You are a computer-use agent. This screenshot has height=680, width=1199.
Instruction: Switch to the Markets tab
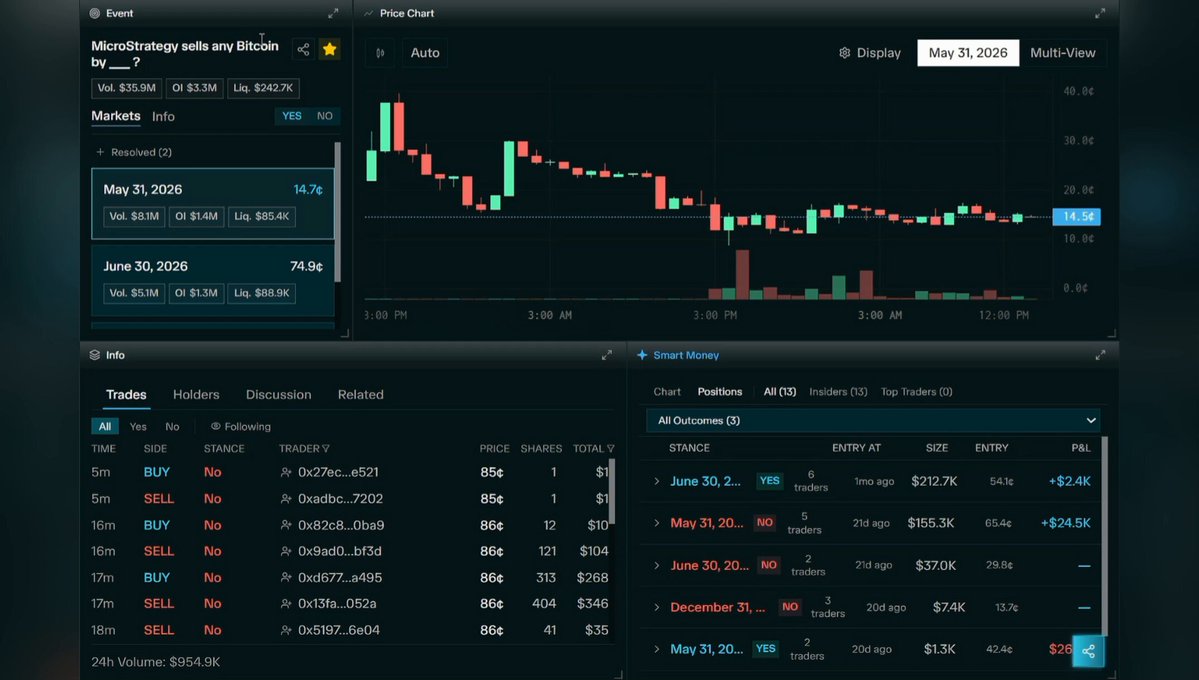pos(116,116)
